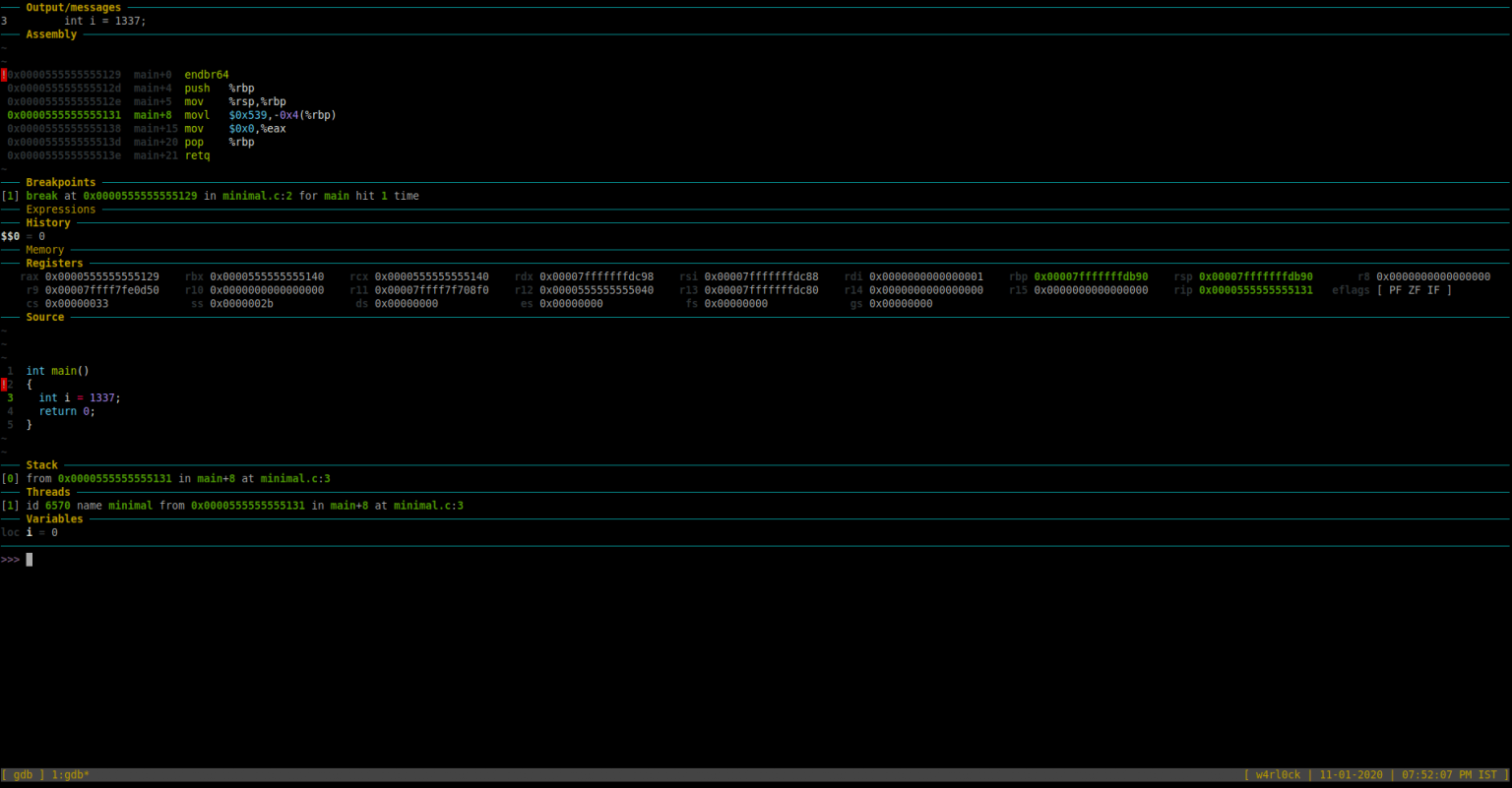The image size is (1512, 788).
Task: Select the Registers section header
Action: tap(54, 264)
